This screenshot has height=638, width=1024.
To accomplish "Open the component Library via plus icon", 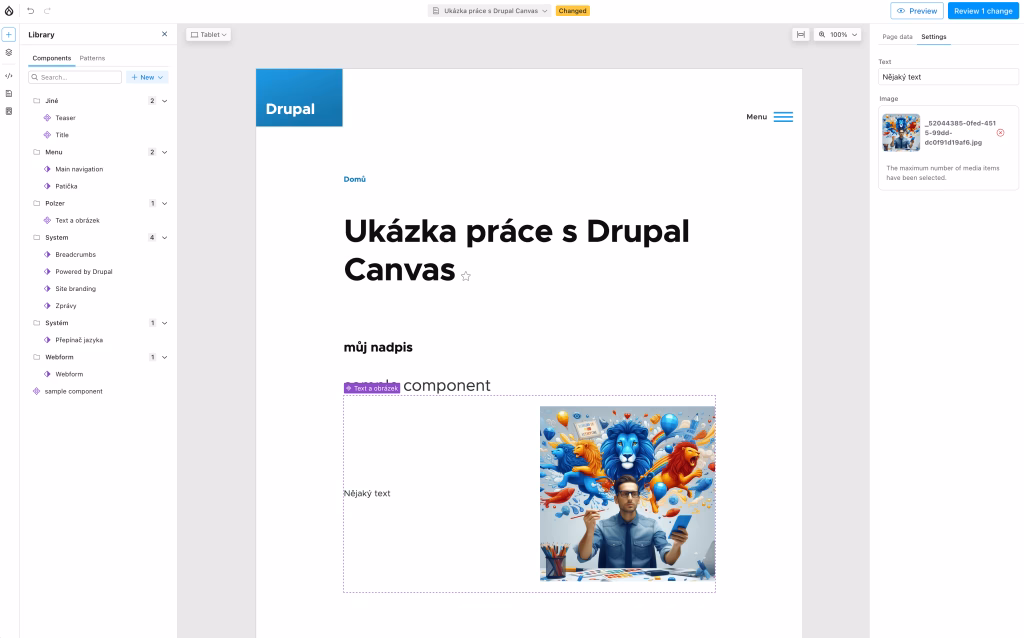I will [x=8, y=35].
